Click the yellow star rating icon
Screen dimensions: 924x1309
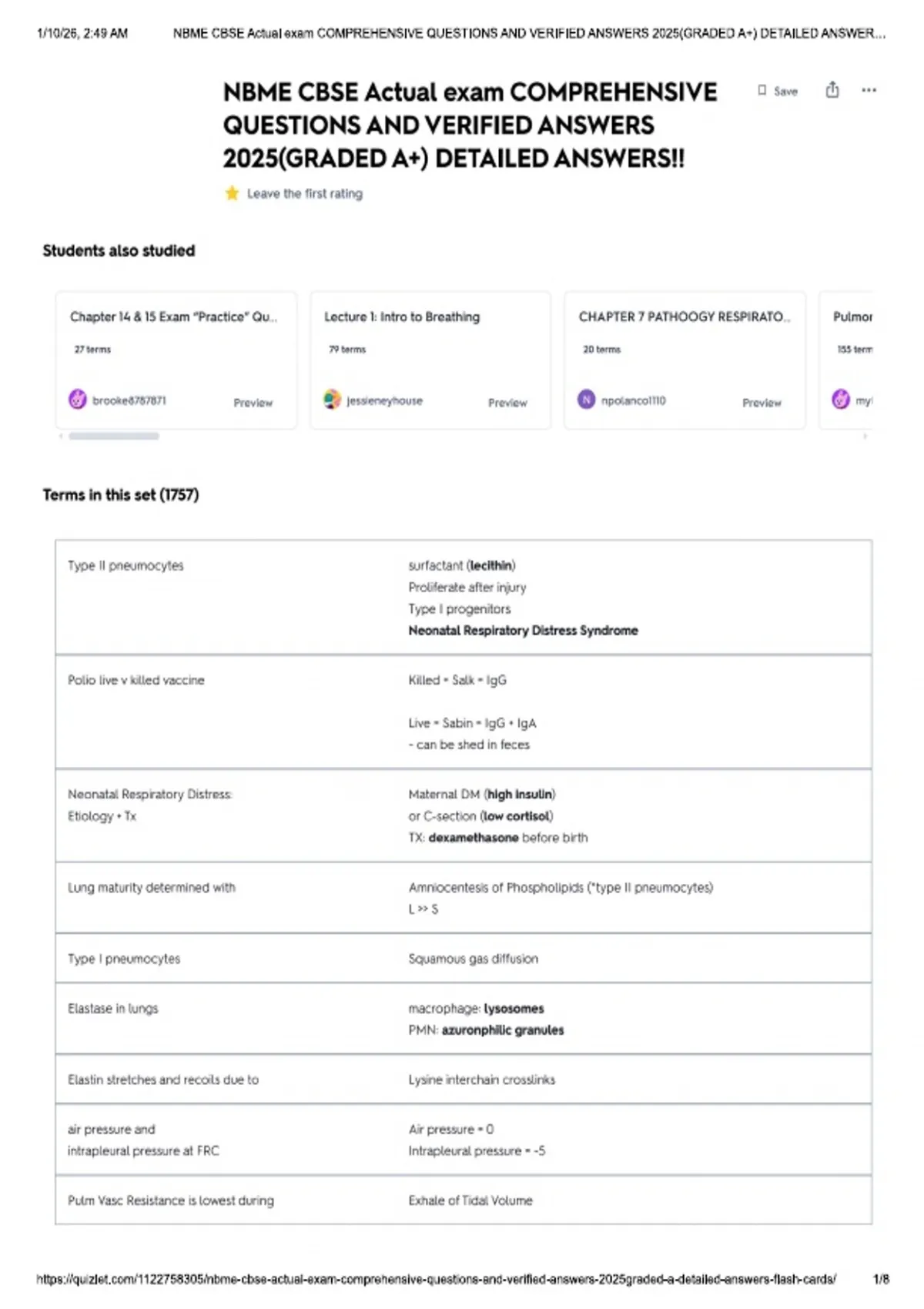pyautogui.click(x=232, y=193)
